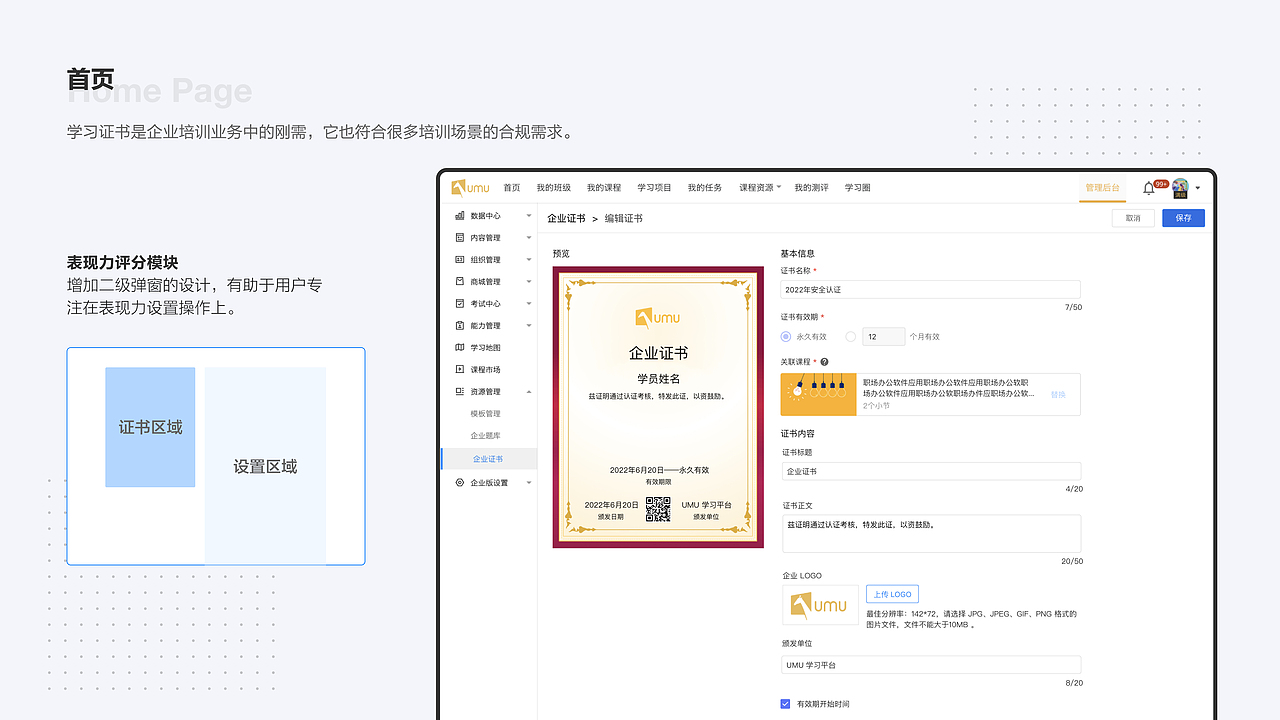The width and height of the screenshot is (1280, 720).
Task: Click the 证书名称 input field
Action: (x=930, y=289)
